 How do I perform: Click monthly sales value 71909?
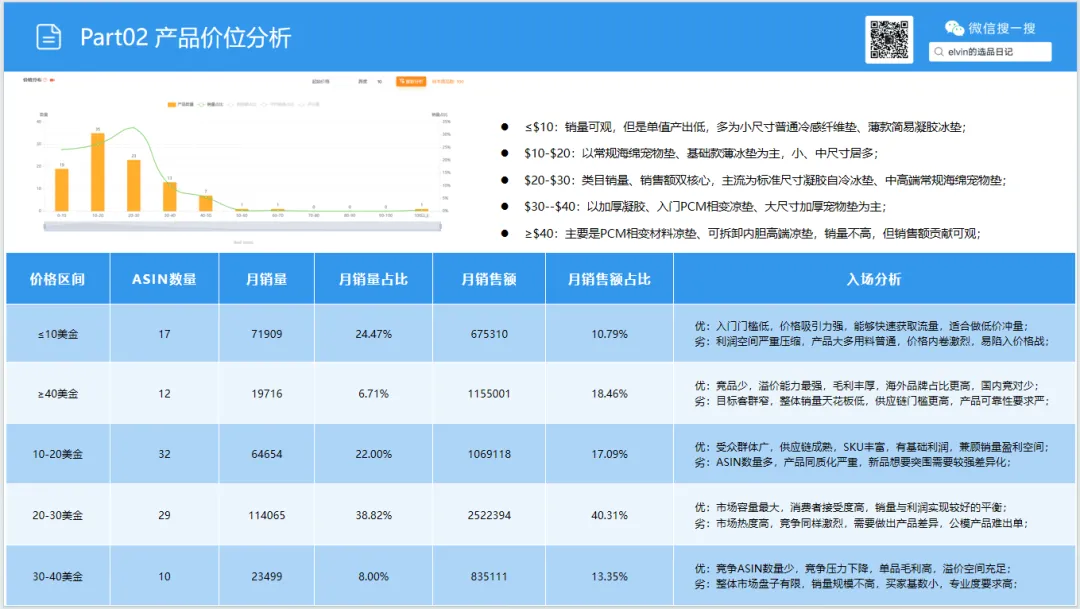267,334
